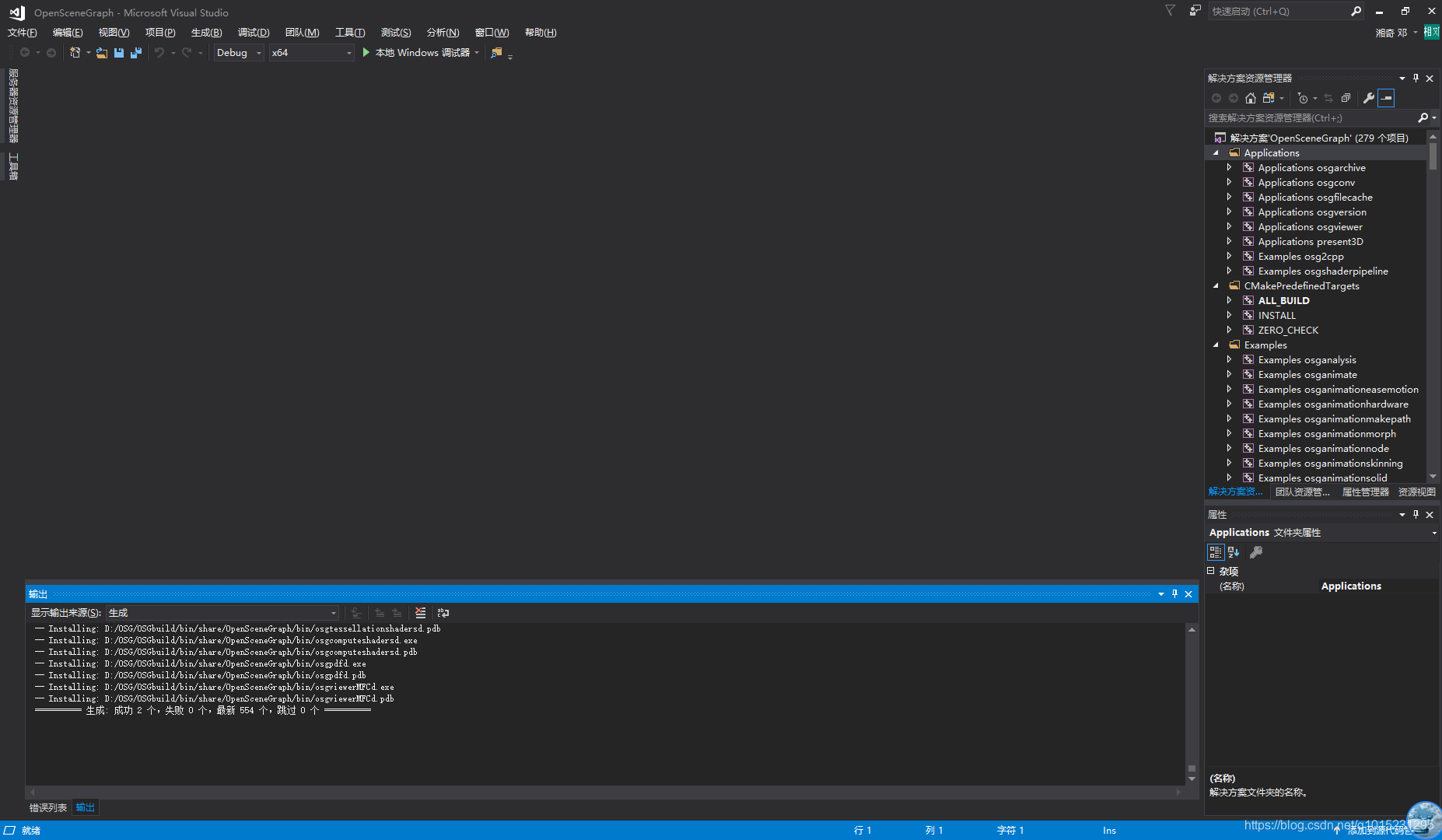
Task: Click the search magnifier in Solution Explorer
Action: pos(1423,118)
